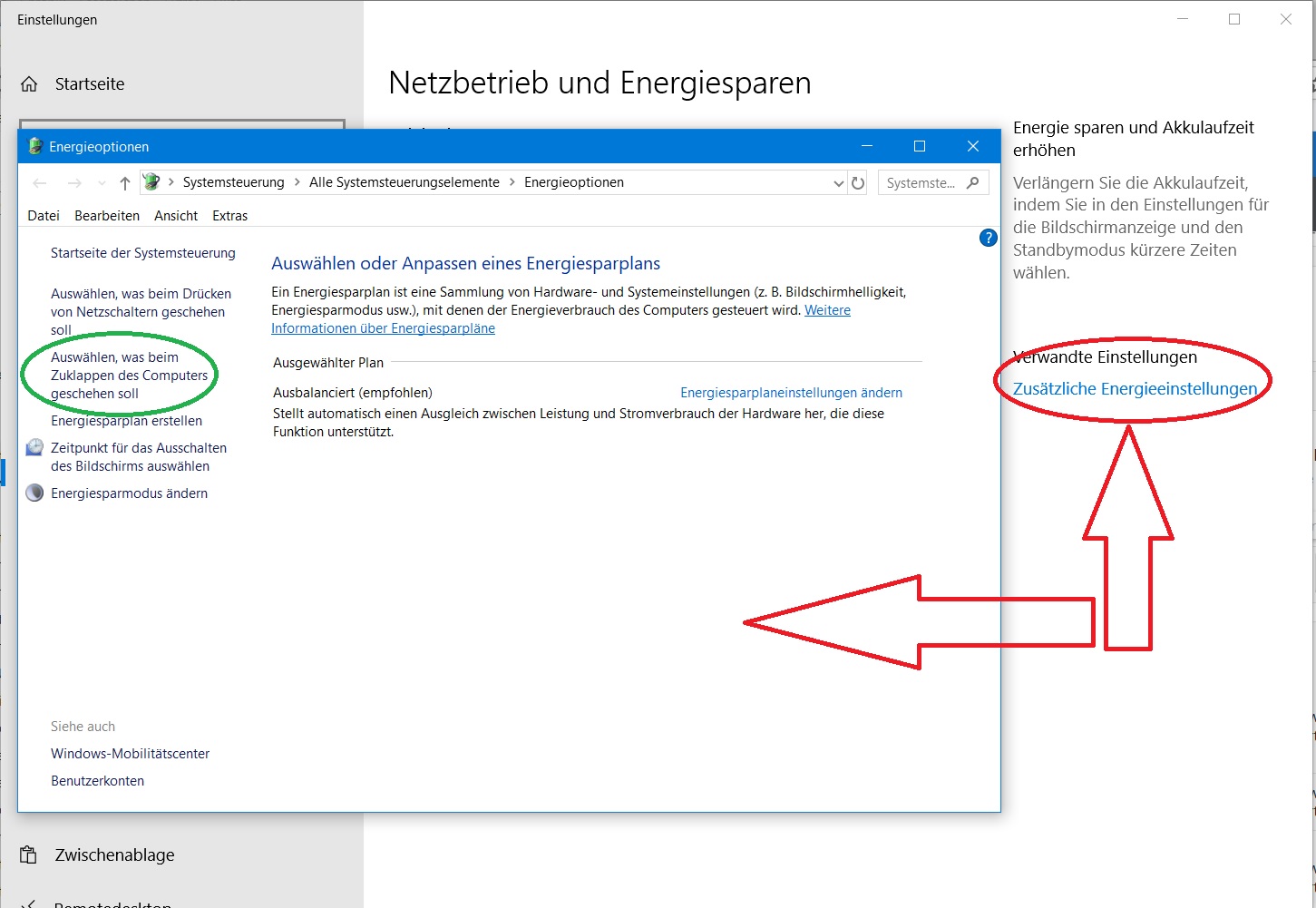
Task: Click the Systemsteuerung breadcrumb
Action: point(233,182)
